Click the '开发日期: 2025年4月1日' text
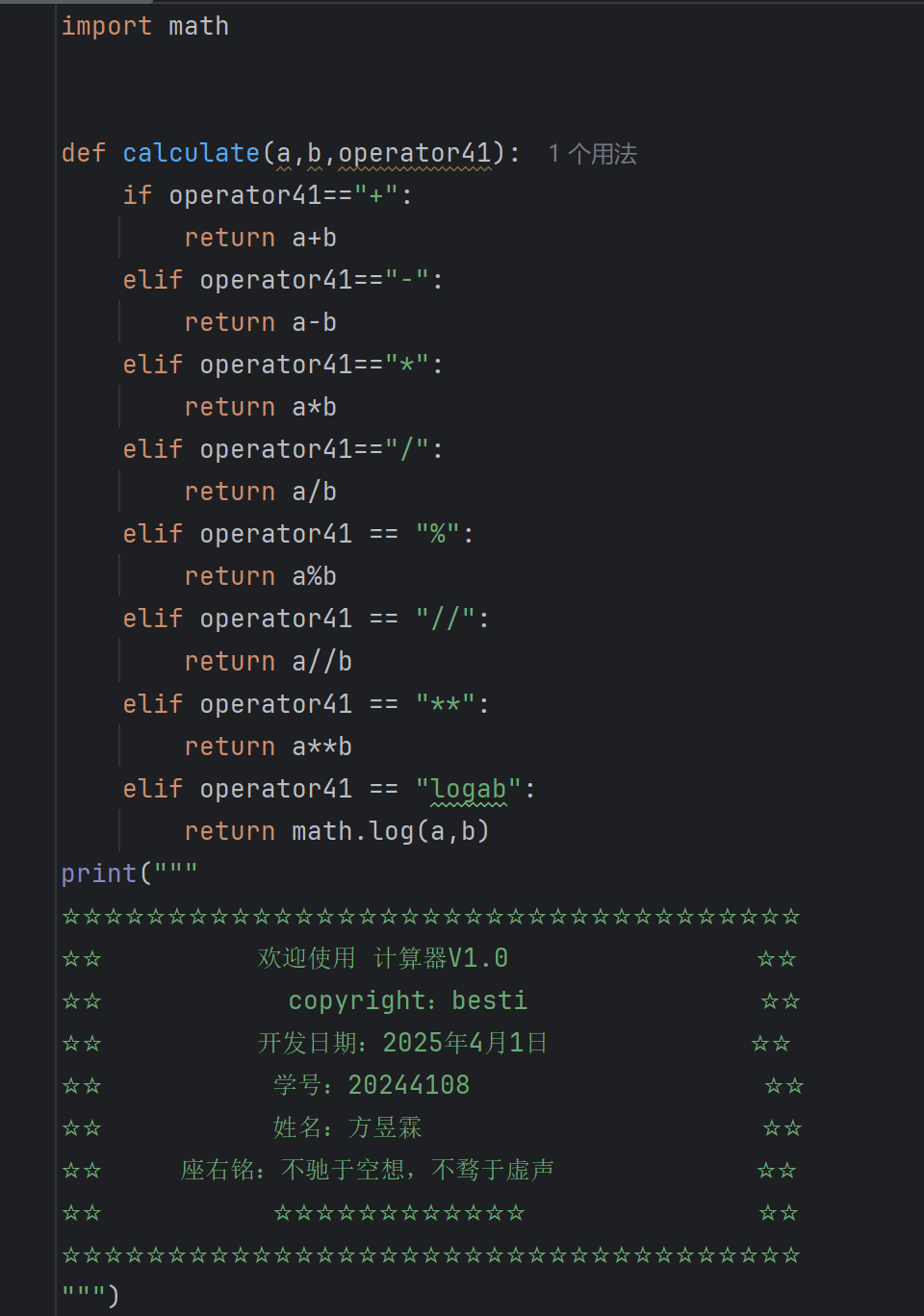924x1316 pixels. tap(401, 1043)
